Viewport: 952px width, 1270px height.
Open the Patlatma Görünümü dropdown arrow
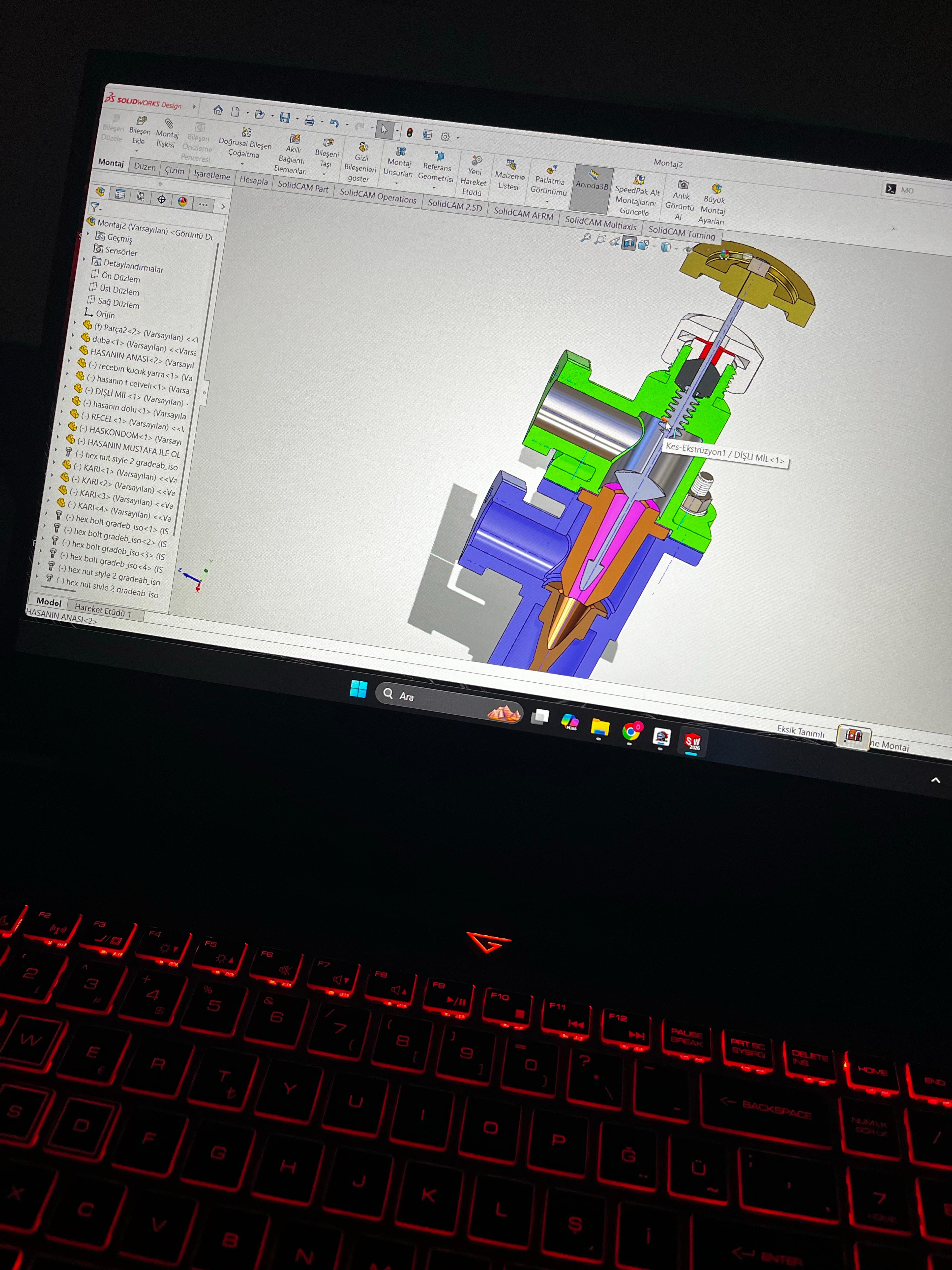547,201
